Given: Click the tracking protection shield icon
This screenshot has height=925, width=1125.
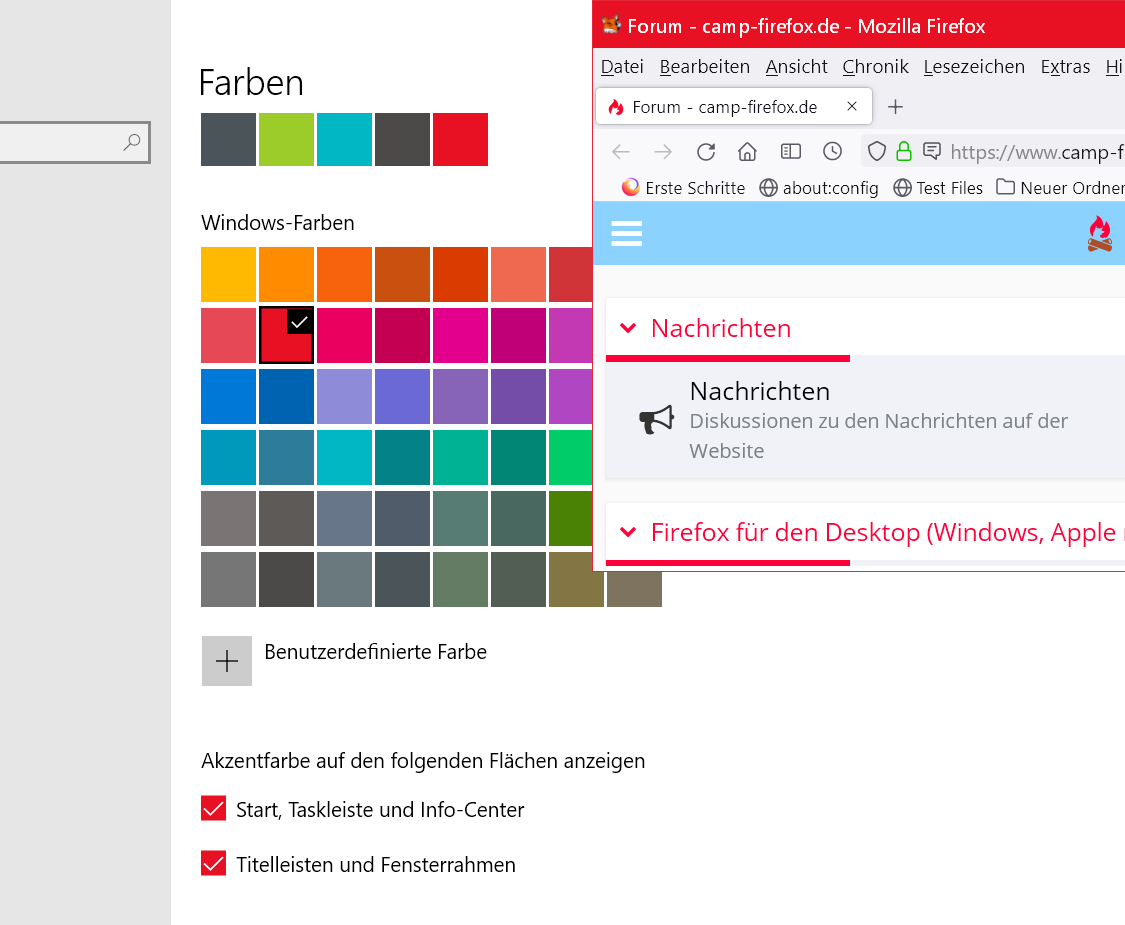Looking at the screenshot, I should coord(877,152).
